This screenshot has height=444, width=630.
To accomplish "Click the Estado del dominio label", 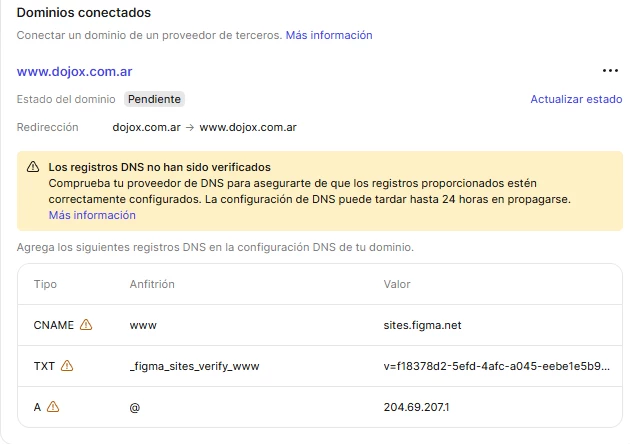I will coord(66,99).
